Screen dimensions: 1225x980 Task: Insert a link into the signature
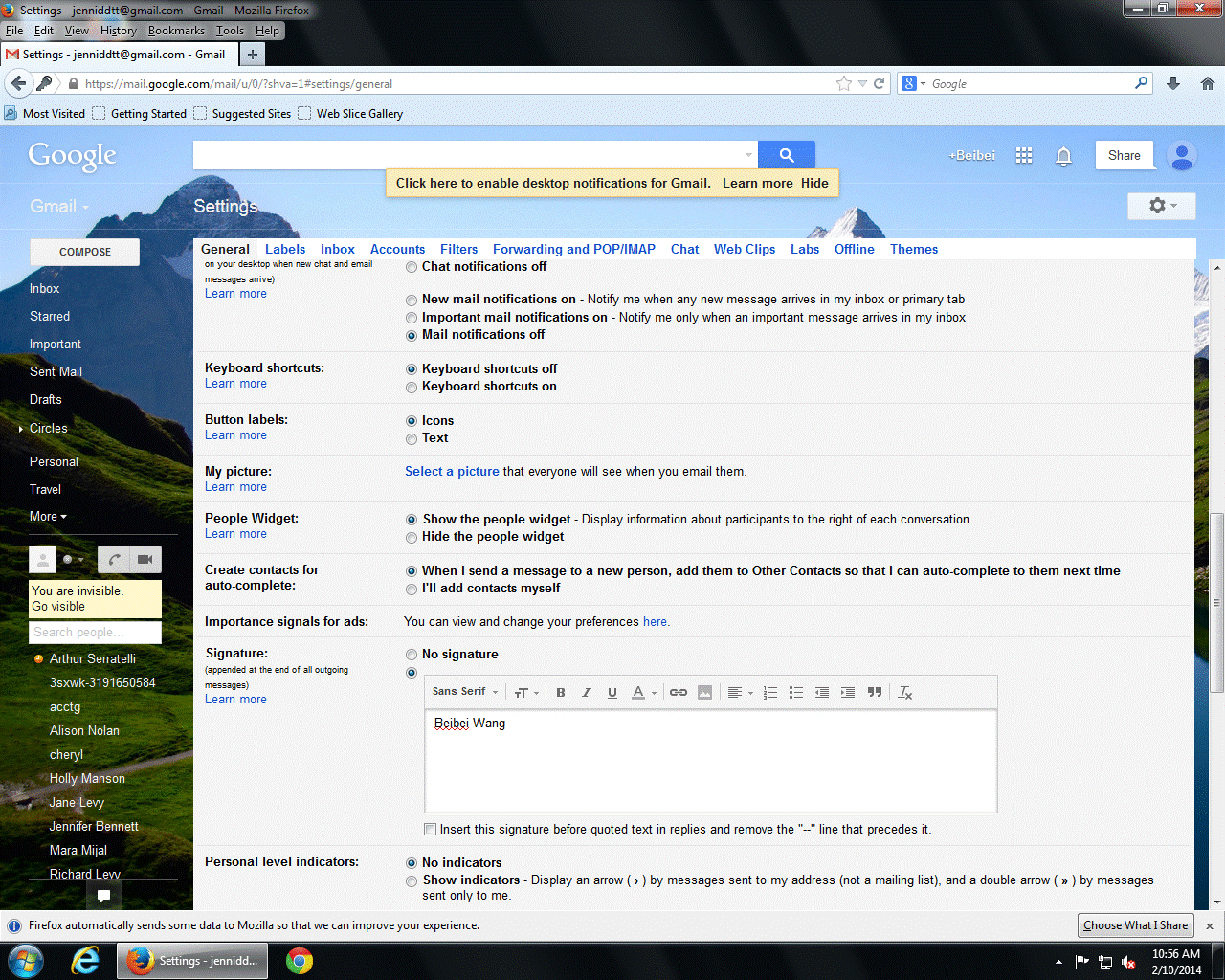(x=679, y=692)
